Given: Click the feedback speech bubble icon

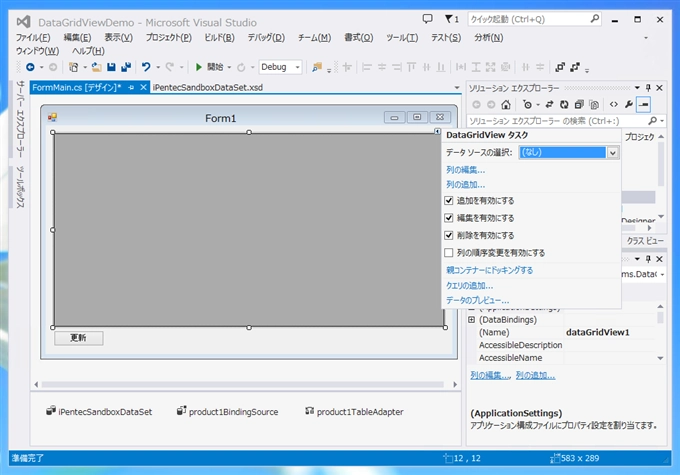Looking at the screenshot, I should pyautogui.click(x=427, y=18).
